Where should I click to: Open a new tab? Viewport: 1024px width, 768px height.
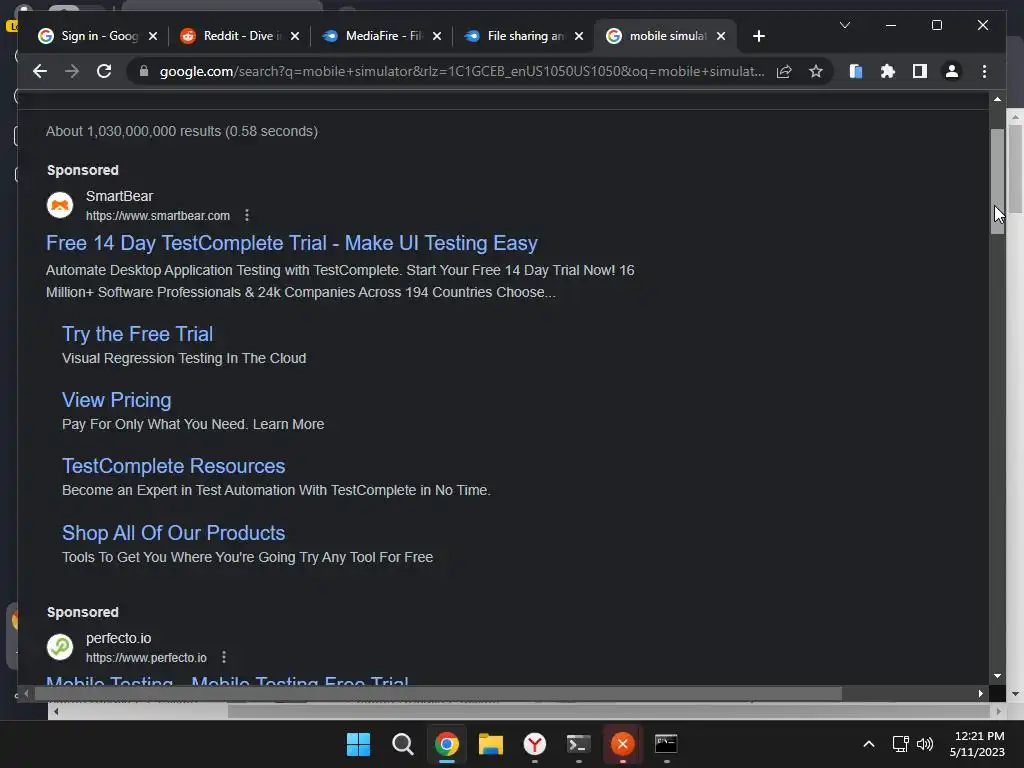pyautogui.click(x=758, y=36)
